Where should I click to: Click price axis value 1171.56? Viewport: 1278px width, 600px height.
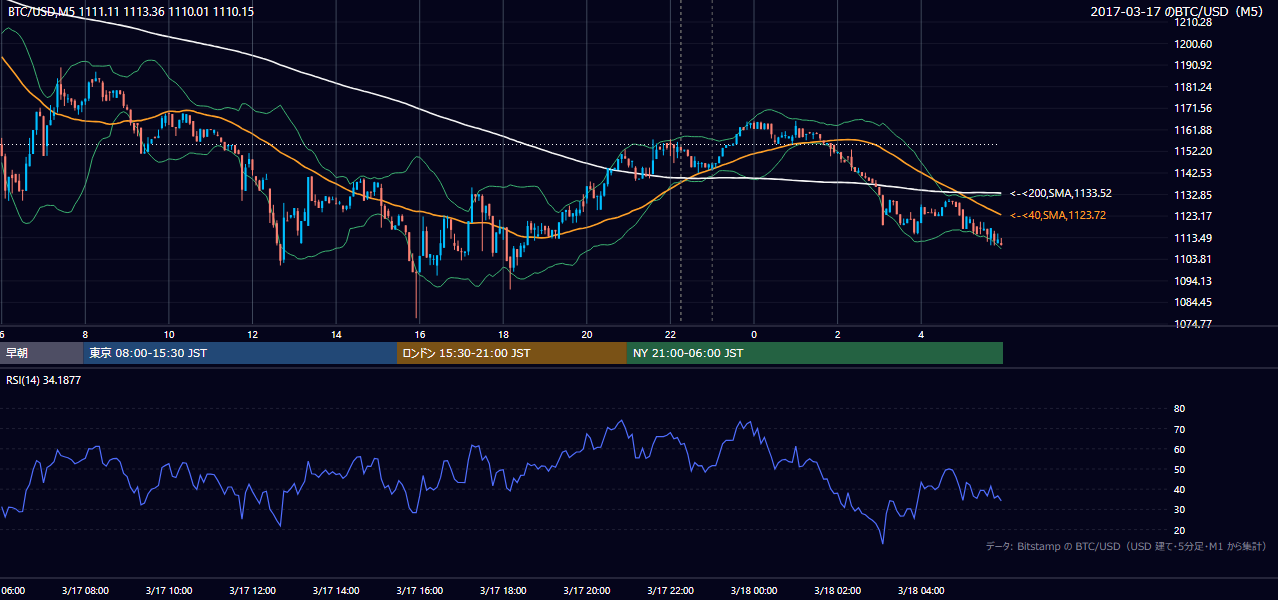click(x=1194, y=108)
